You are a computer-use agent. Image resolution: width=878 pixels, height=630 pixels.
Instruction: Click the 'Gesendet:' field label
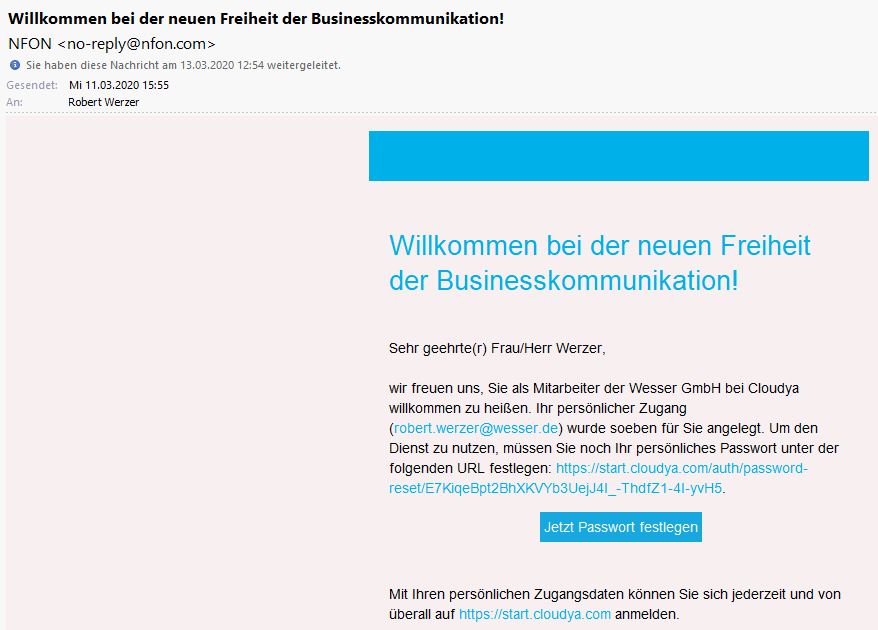pos(32,85)
